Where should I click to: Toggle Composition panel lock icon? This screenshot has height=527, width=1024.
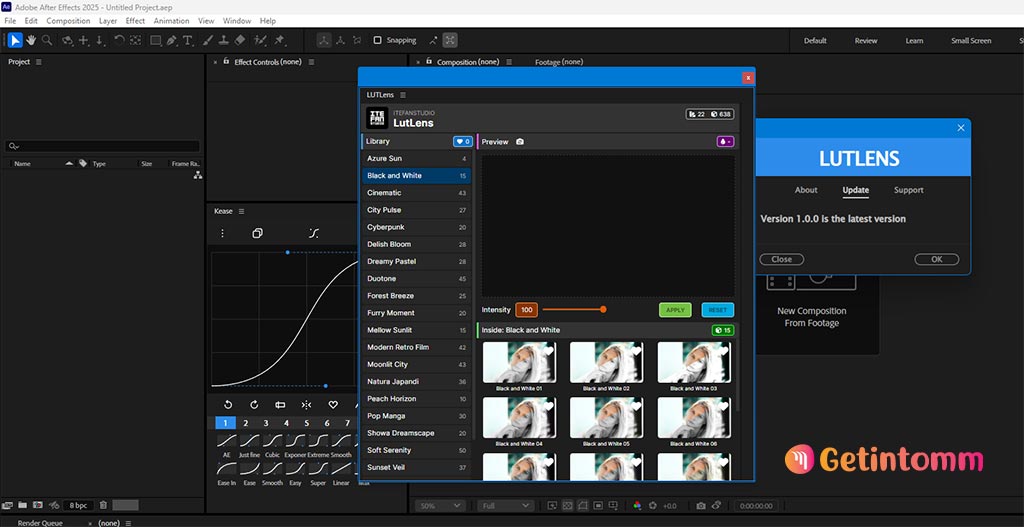point(429,61)
